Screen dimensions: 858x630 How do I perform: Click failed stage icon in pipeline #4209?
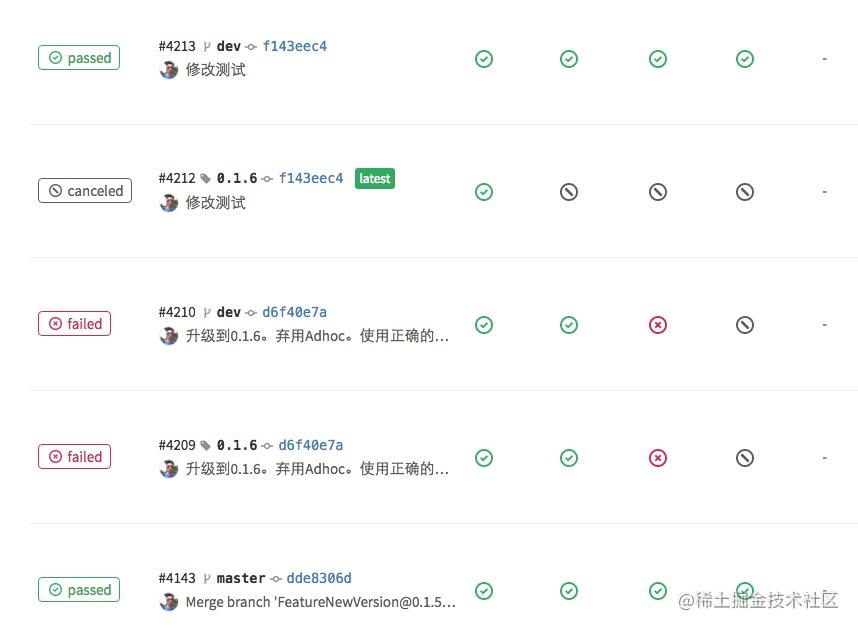point(658,458)
